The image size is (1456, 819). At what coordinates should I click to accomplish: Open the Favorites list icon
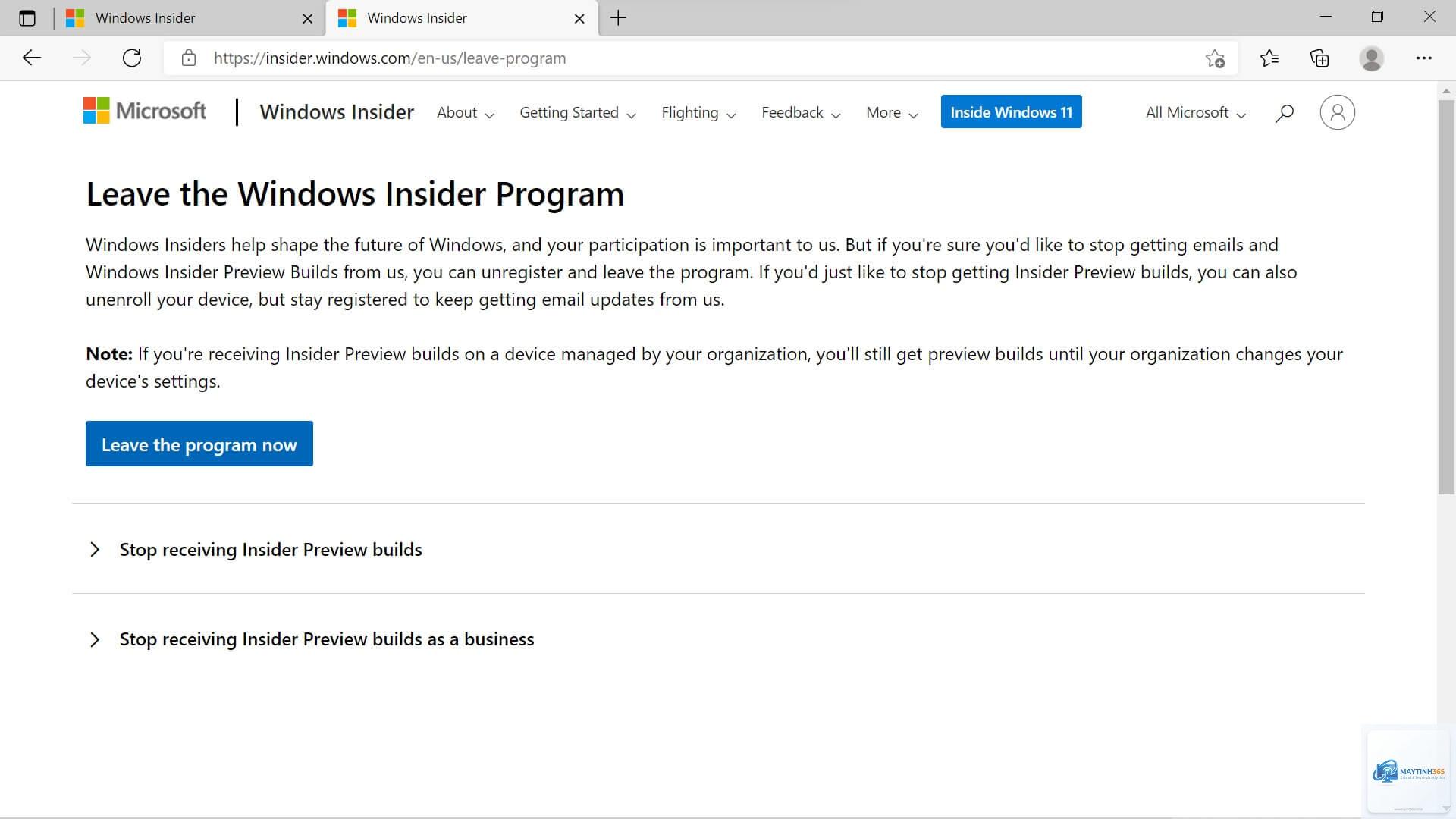tap(1269, 58)
